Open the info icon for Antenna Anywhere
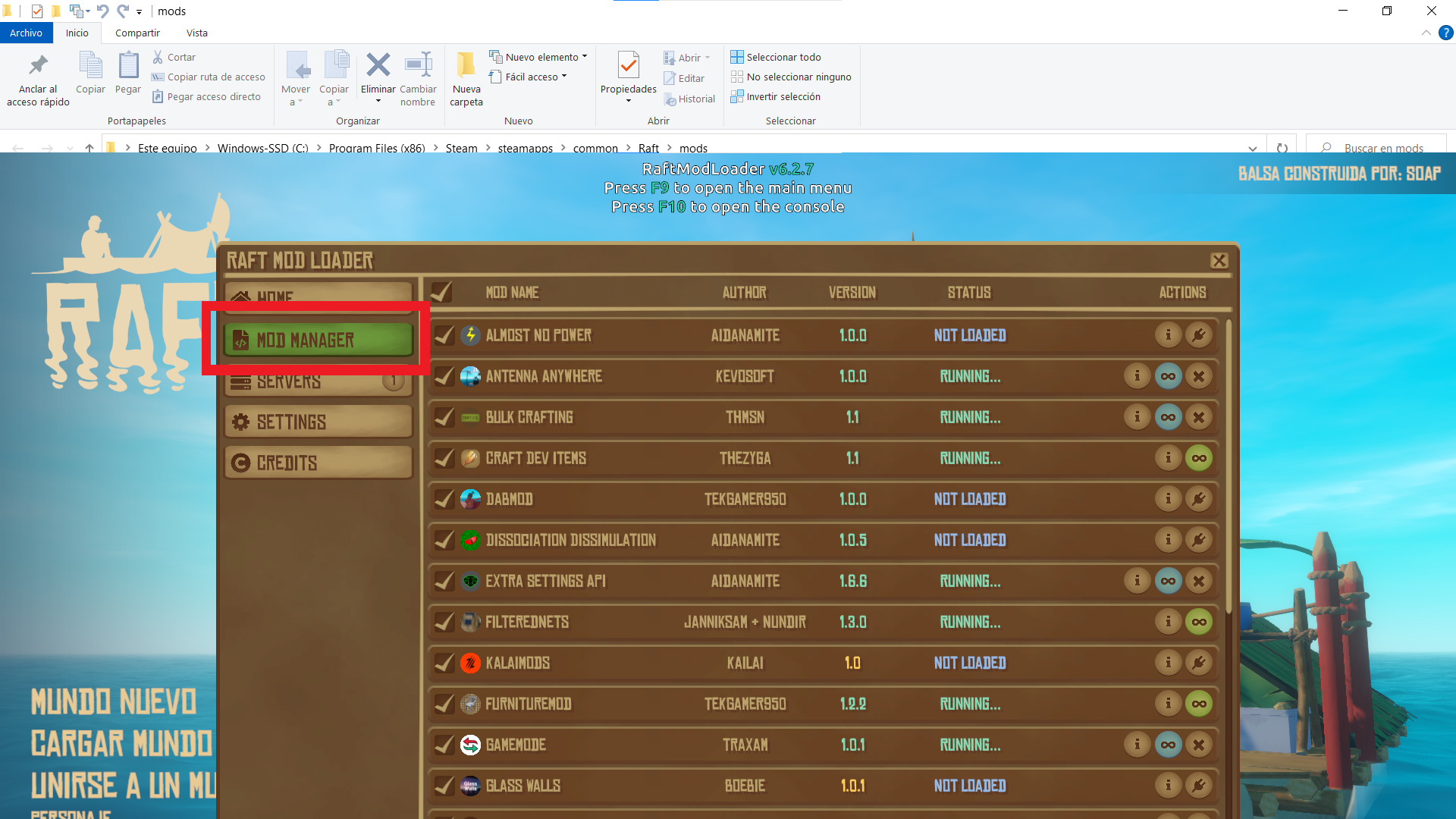This screenshot has width=1456, height=819. (1137, 376)
